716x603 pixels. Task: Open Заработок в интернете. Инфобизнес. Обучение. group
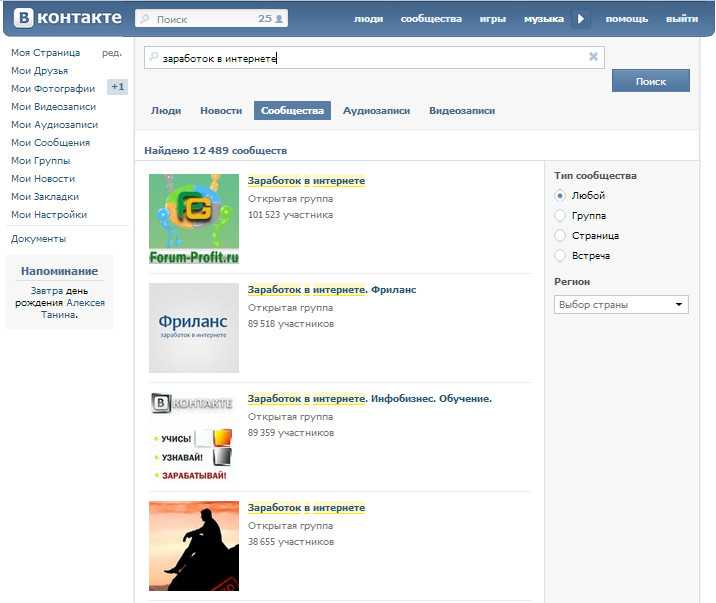[x=370, y=399]
